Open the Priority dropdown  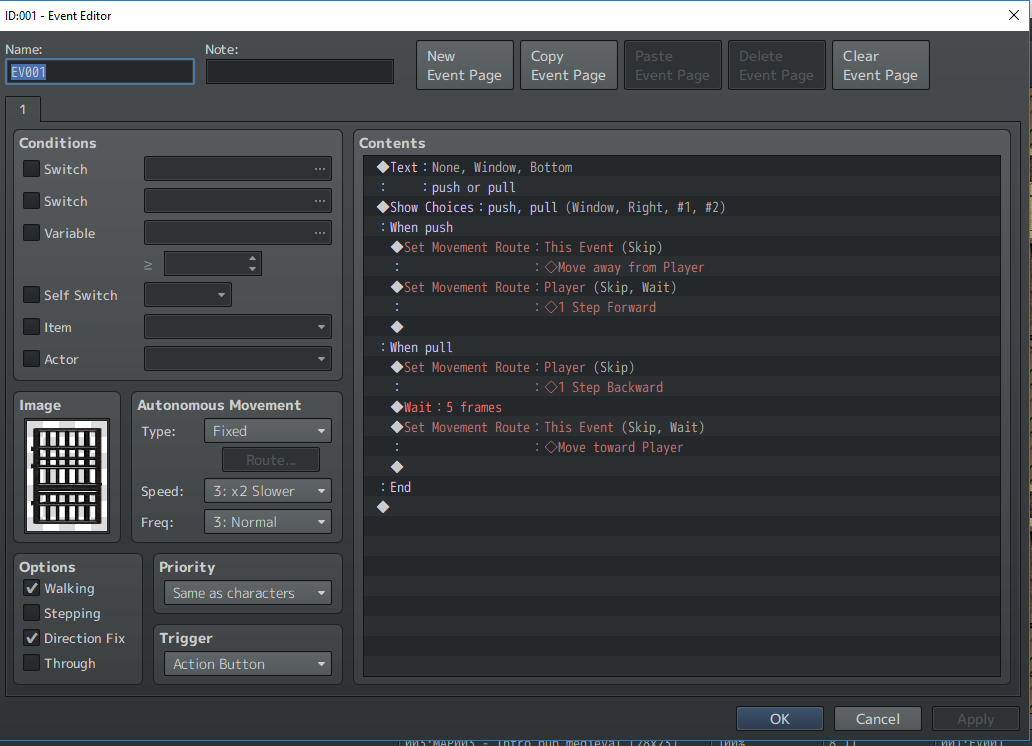tap(248, 593)
